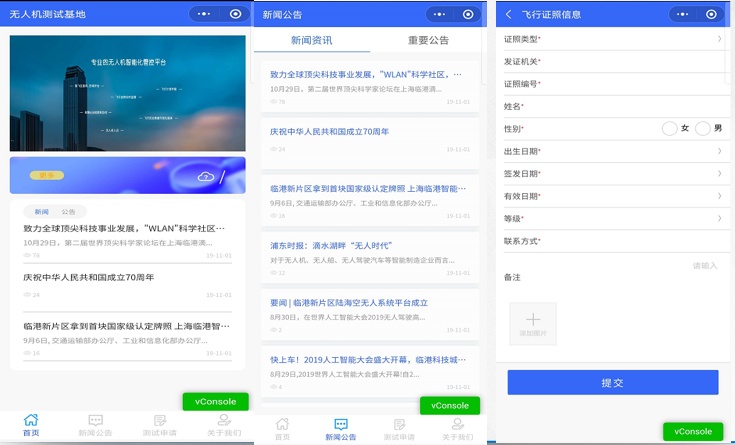The width and height of the screenshot is (735, 445).
Task: Open home article 致力全球顶尖科技事业发展
Action: tap(128, 242)
